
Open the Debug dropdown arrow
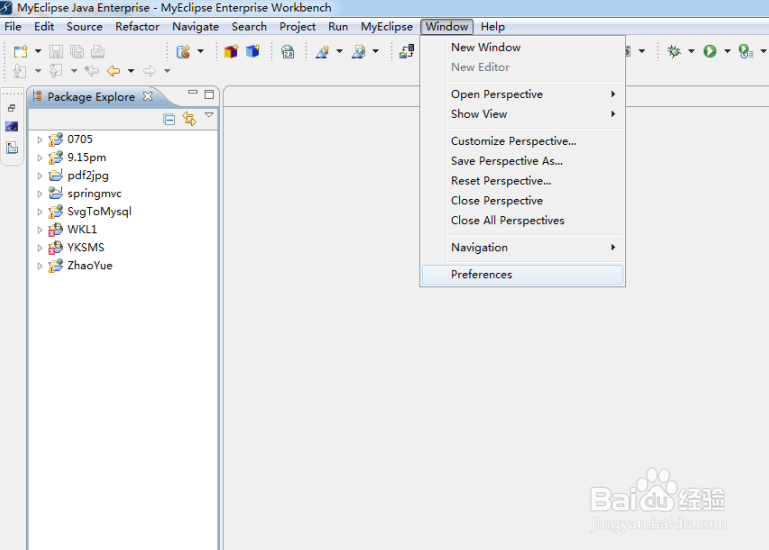coord(692,51)
